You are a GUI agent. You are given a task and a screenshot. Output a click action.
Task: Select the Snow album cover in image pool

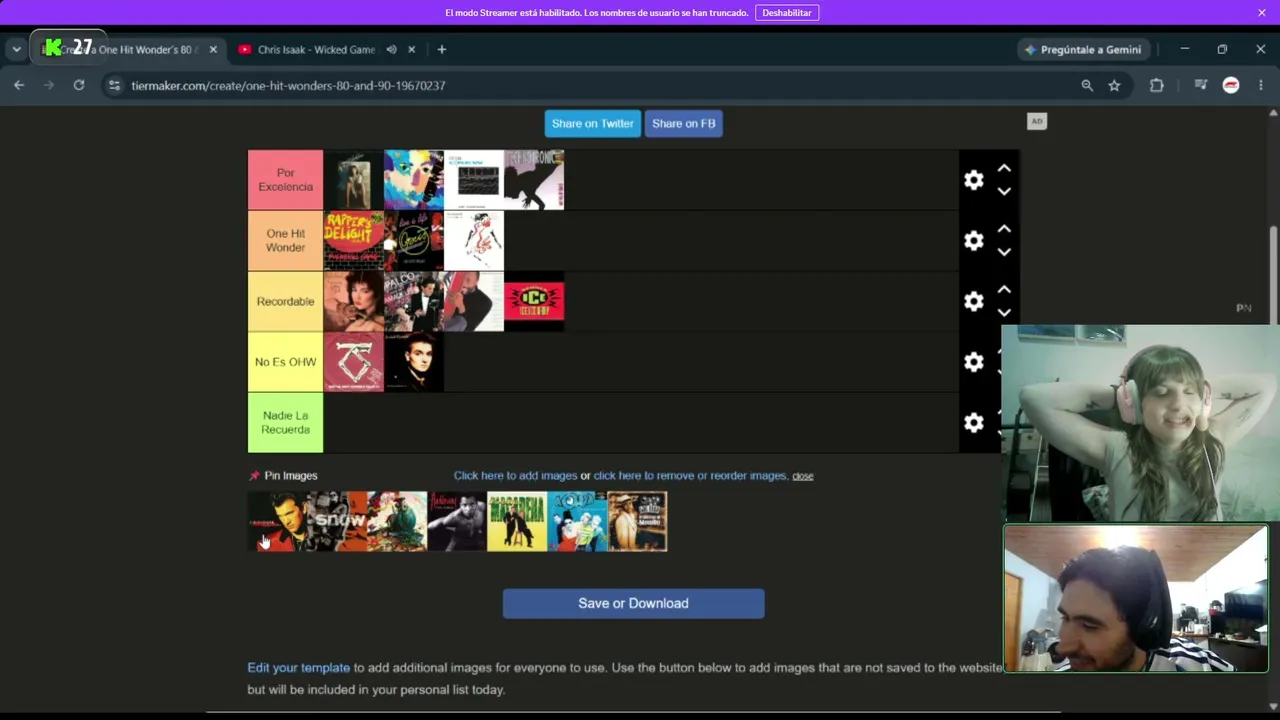tap(337, 521)
